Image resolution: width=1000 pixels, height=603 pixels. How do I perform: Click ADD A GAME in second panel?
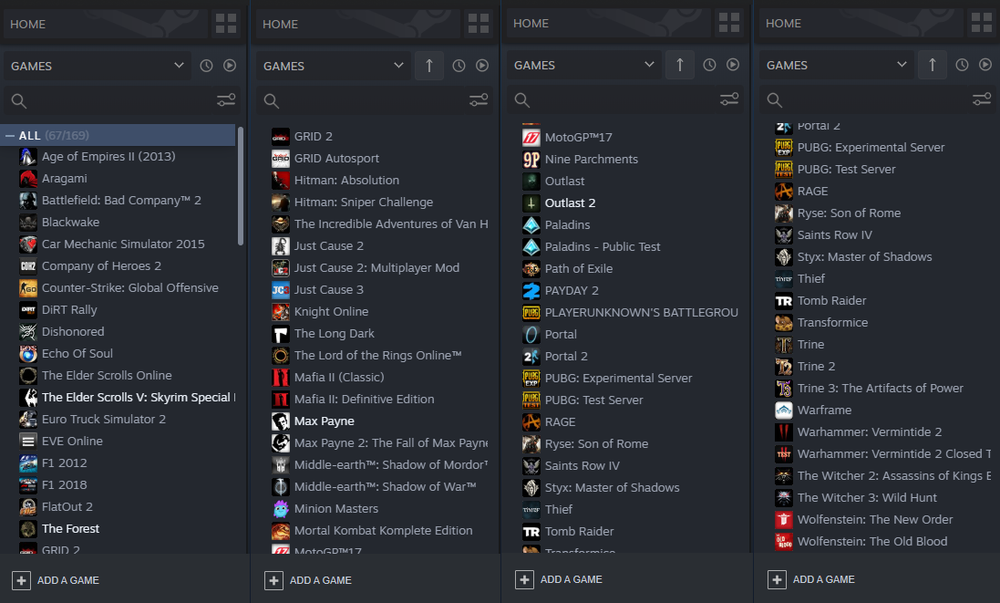click(309, 581)
